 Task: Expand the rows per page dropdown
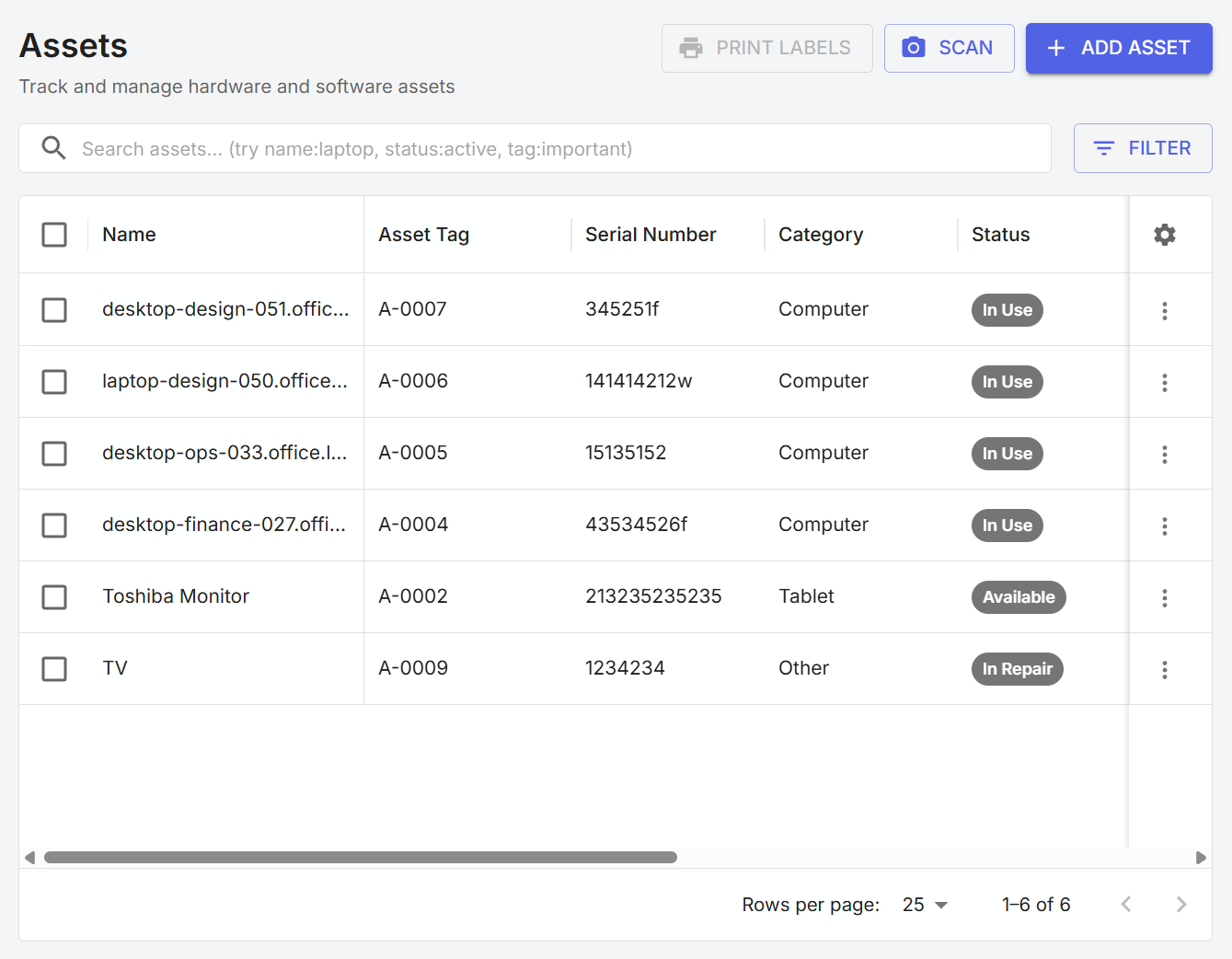click(x=925, y=905)
